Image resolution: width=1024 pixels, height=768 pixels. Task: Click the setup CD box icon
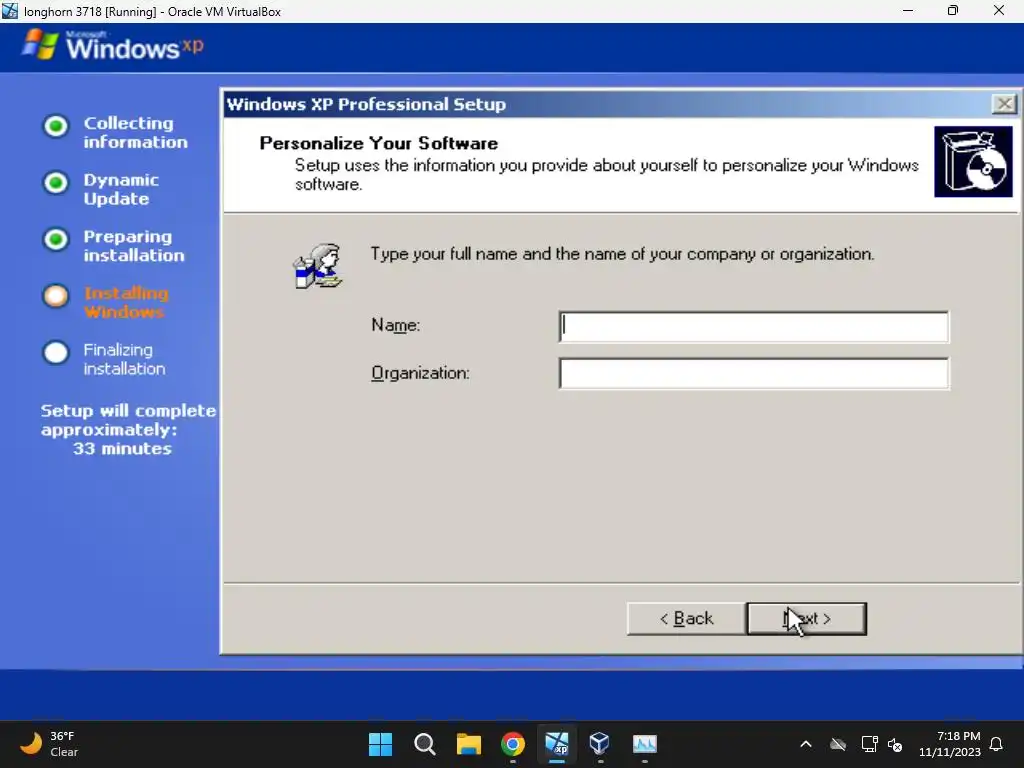(973, 162)
